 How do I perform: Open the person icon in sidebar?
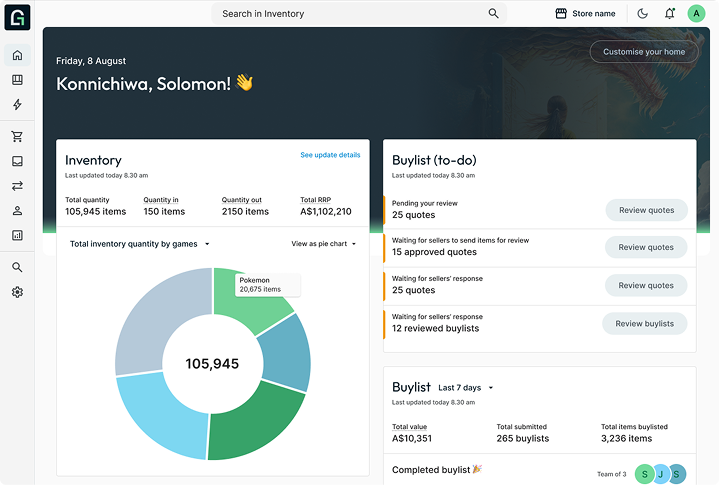point(17,211)
